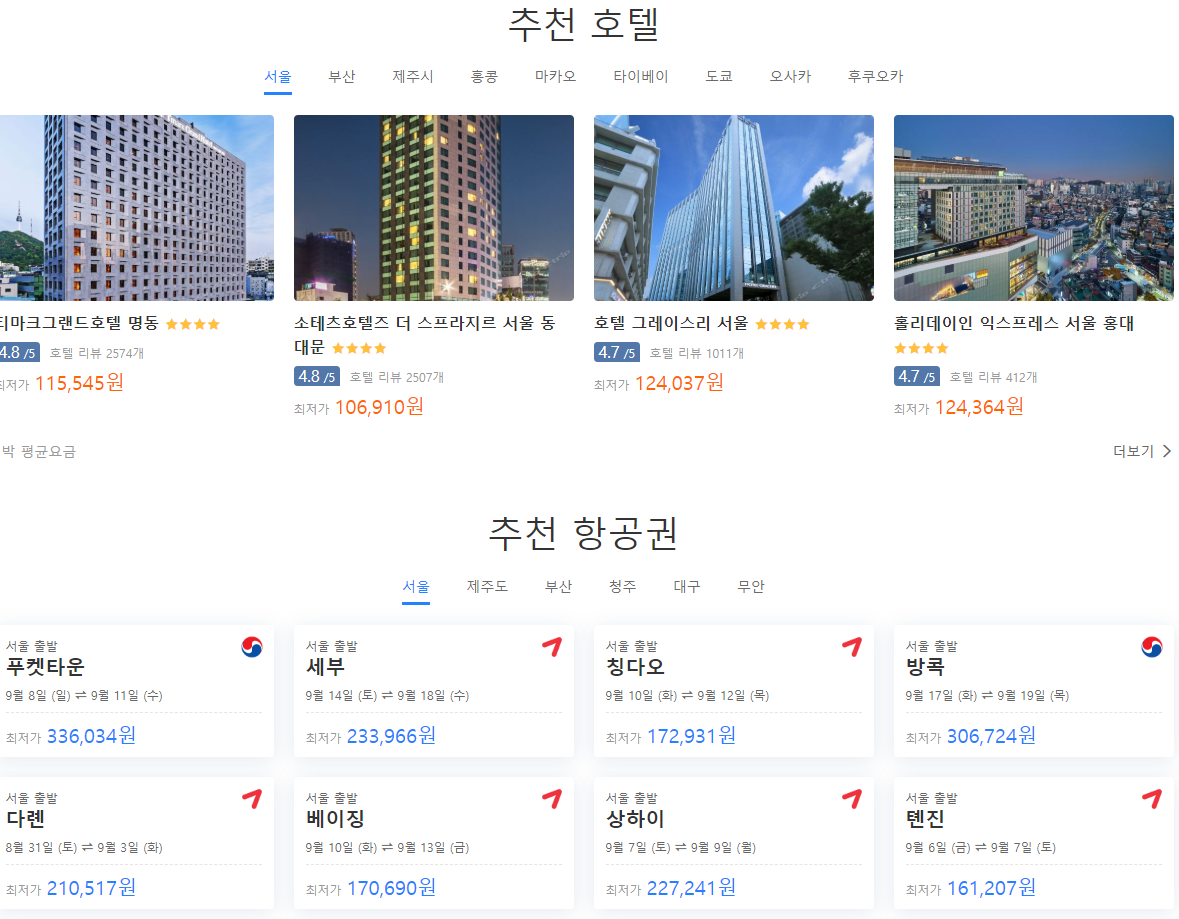
Task: Open the 제주시 hotel tab
Action: (x=413, y=77)
